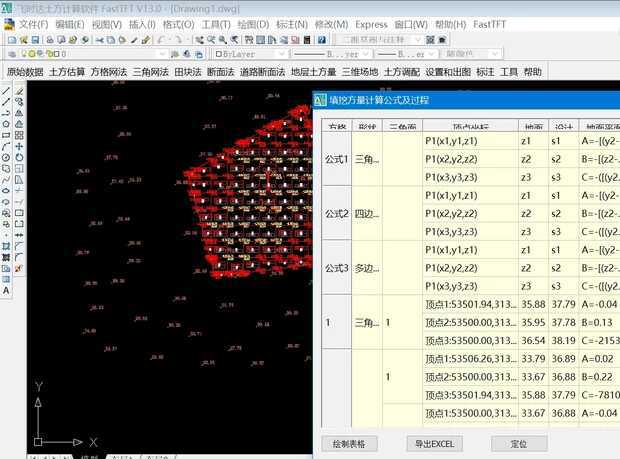
Task: Click the ByLayer color swatch square
Action: [x=219, y=54]
